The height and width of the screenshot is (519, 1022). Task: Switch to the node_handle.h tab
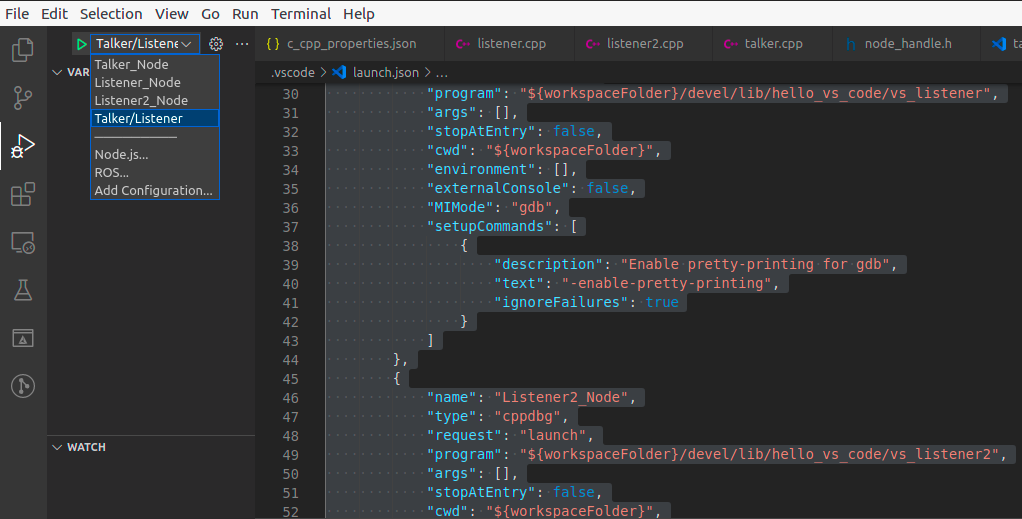click(x=907, y=44)
